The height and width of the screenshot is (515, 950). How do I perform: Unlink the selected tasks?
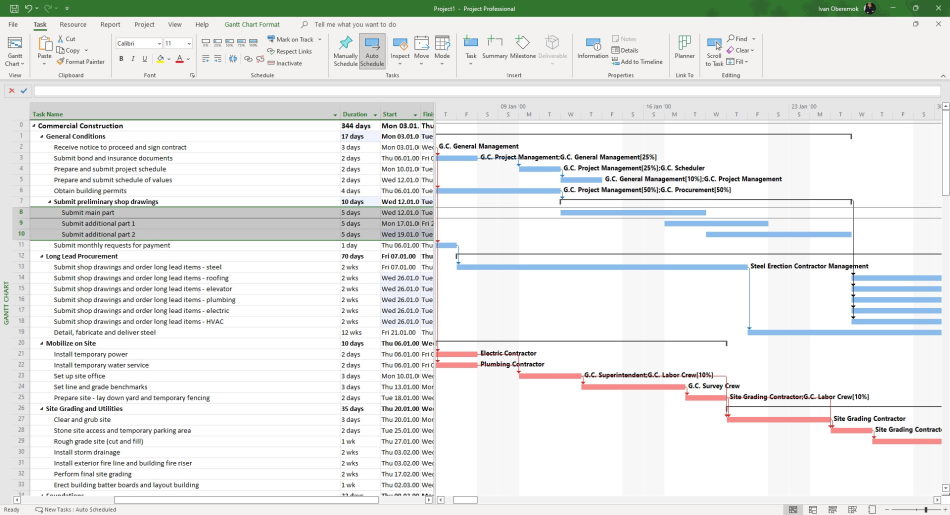coord(260,59)
